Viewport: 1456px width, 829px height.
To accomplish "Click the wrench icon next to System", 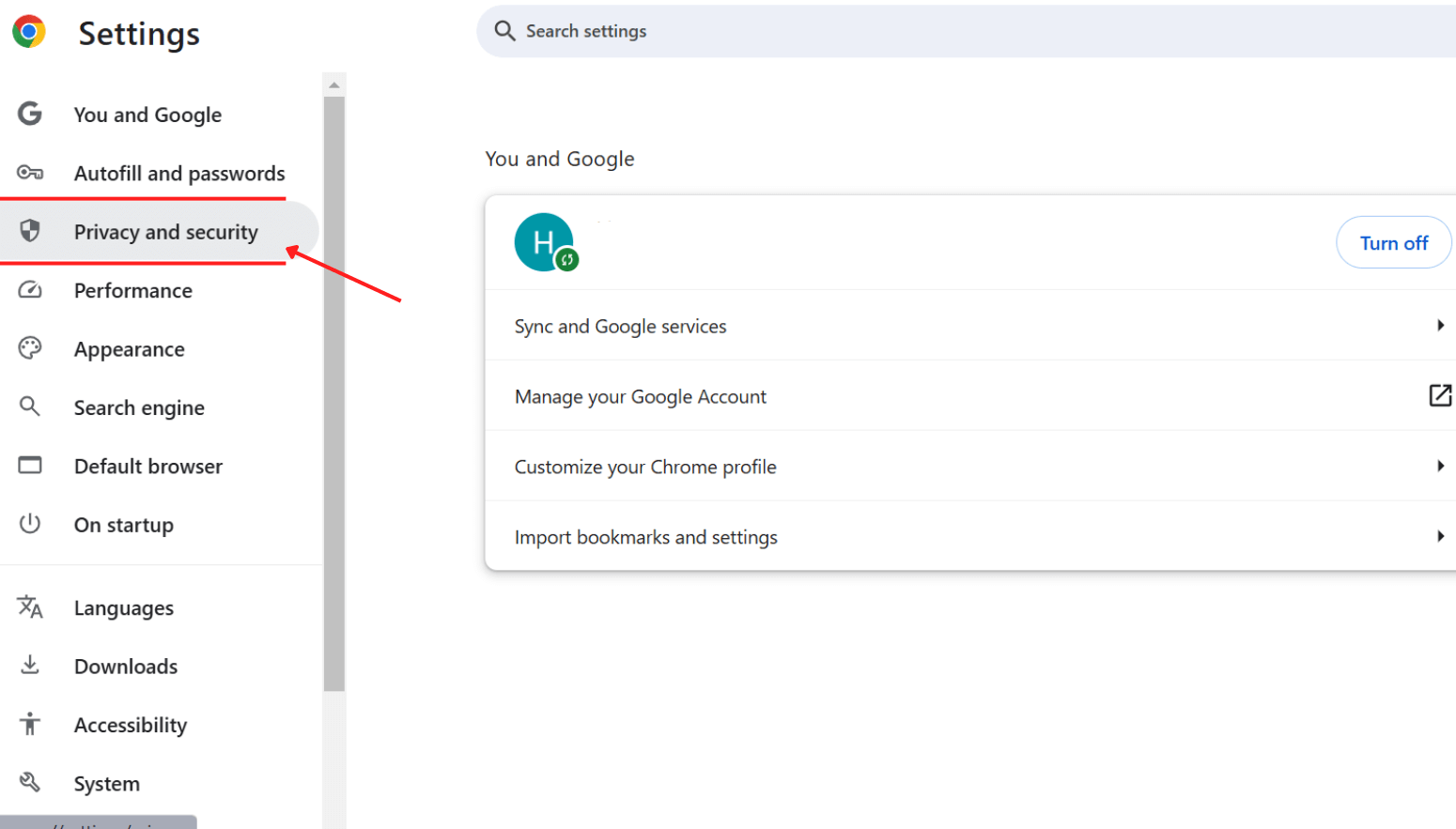I will tap(29, 782).
